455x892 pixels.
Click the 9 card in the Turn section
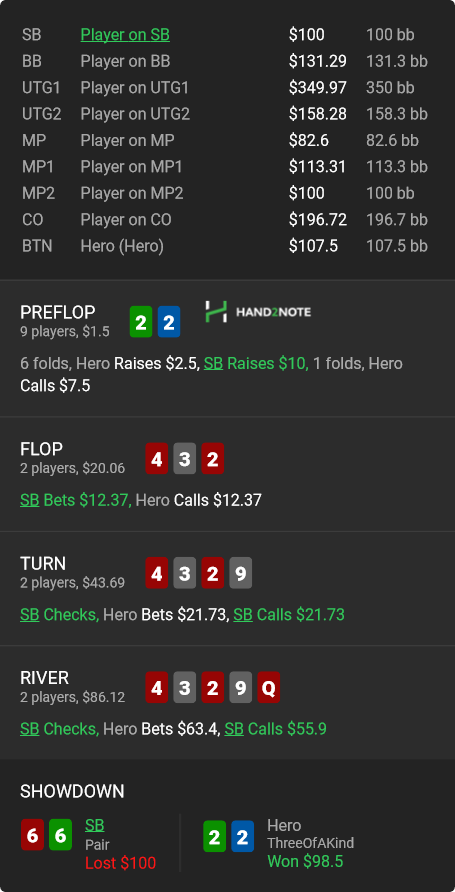241,573
